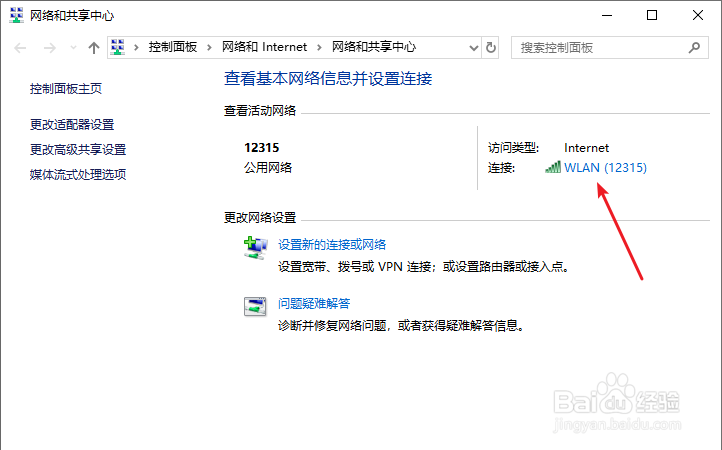Click the Back navigation arrow

[x=20, y=47]
